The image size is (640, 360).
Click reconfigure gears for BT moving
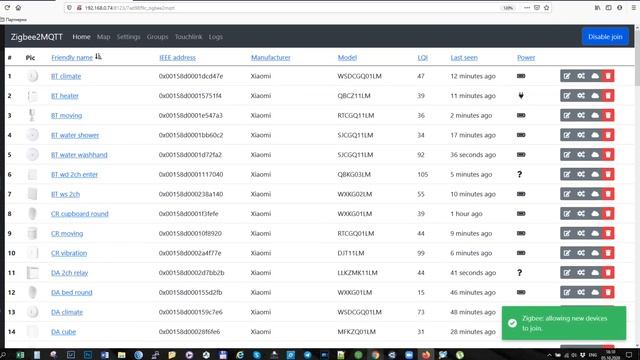click(x=581, y=115)
